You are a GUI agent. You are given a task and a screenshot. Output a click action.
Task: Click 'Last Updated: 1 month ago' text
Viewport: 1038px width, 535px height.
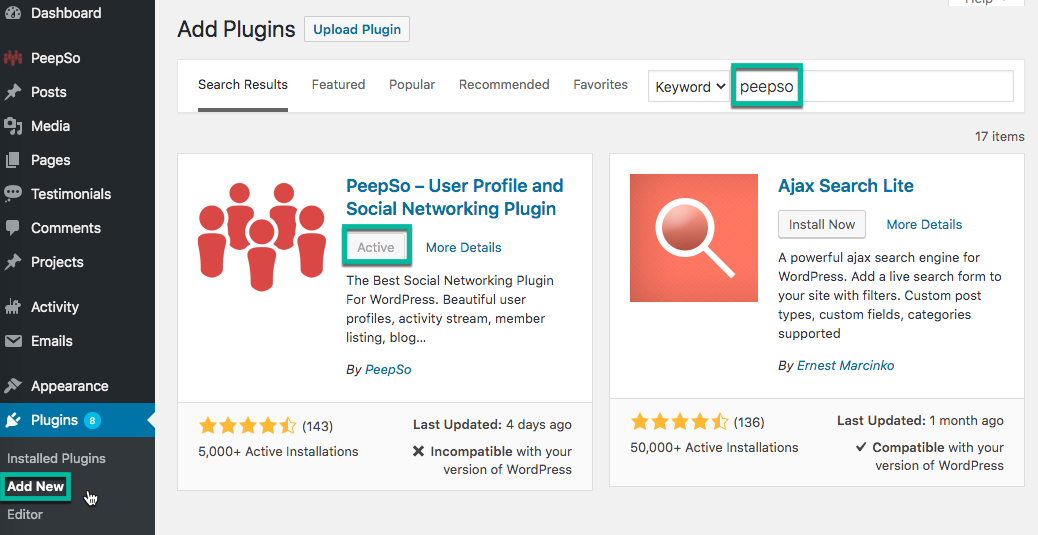920,420
